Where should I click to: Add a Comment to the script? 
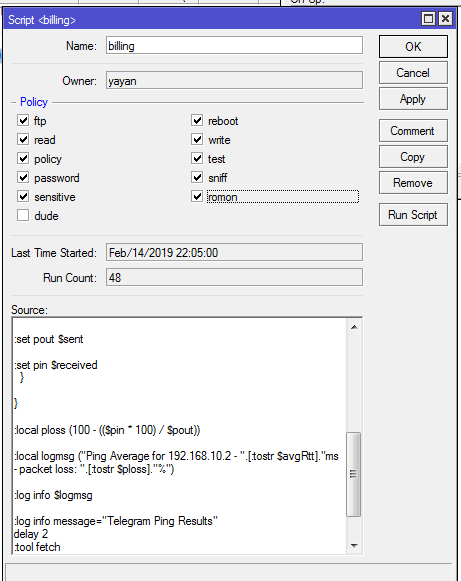pos(413,131)
